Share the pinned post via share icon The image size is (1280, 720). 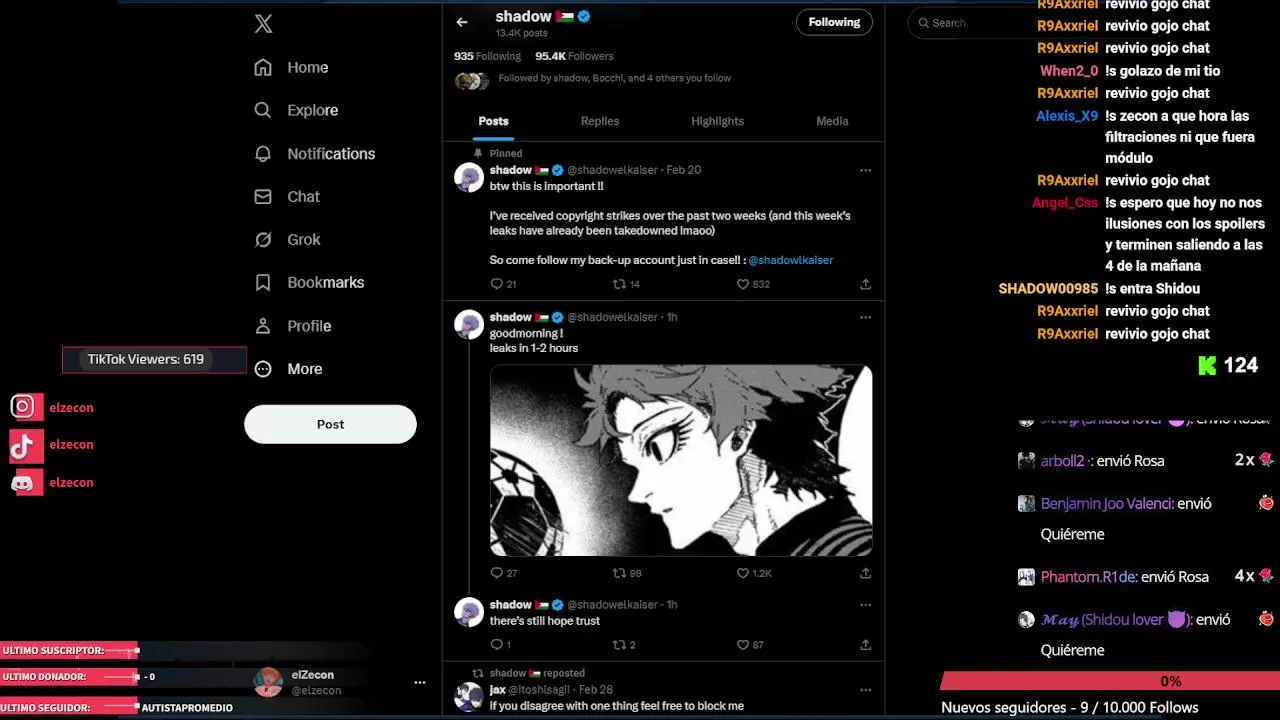865,284
